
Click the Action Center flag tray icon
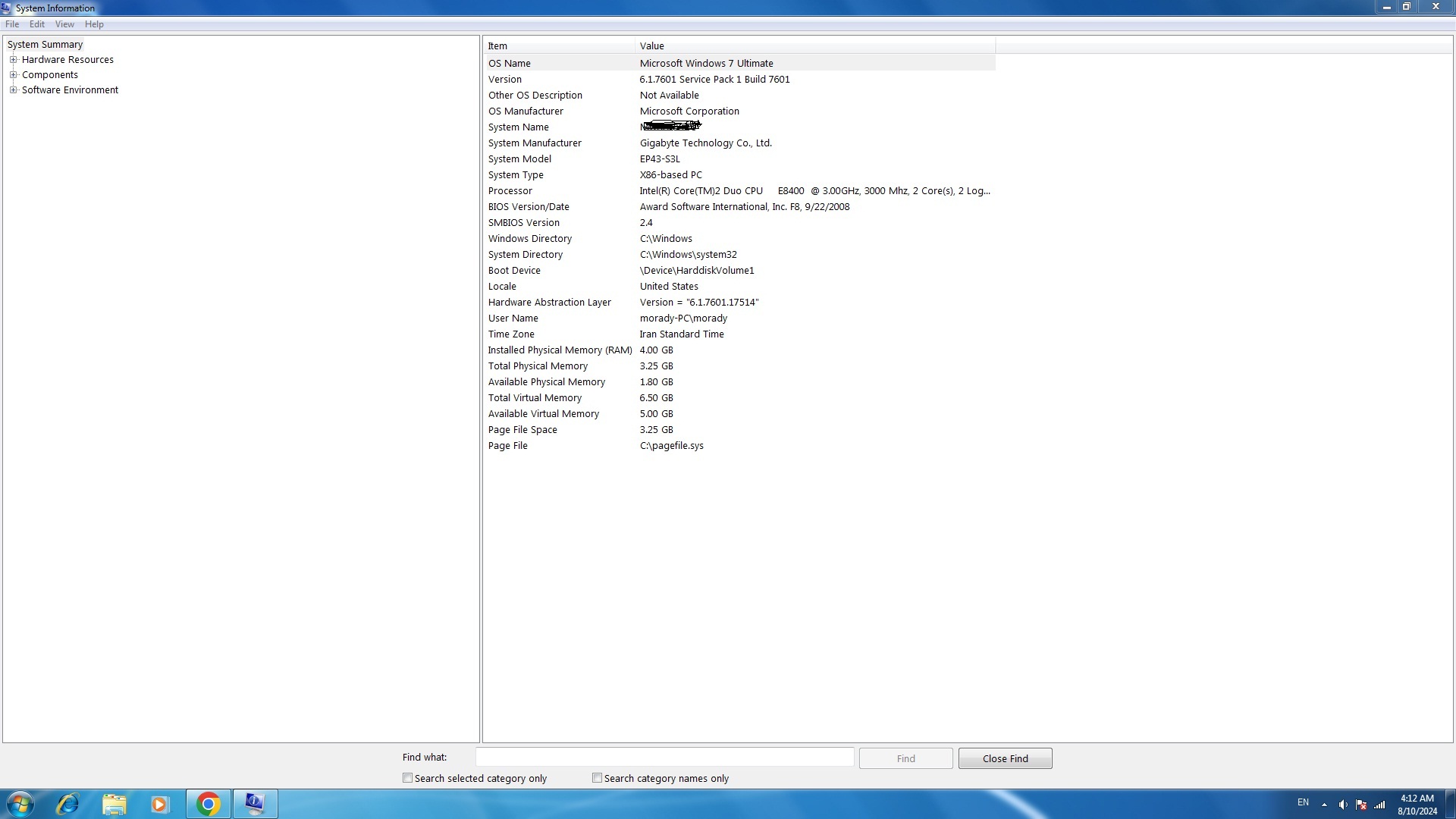(1361, 805)
